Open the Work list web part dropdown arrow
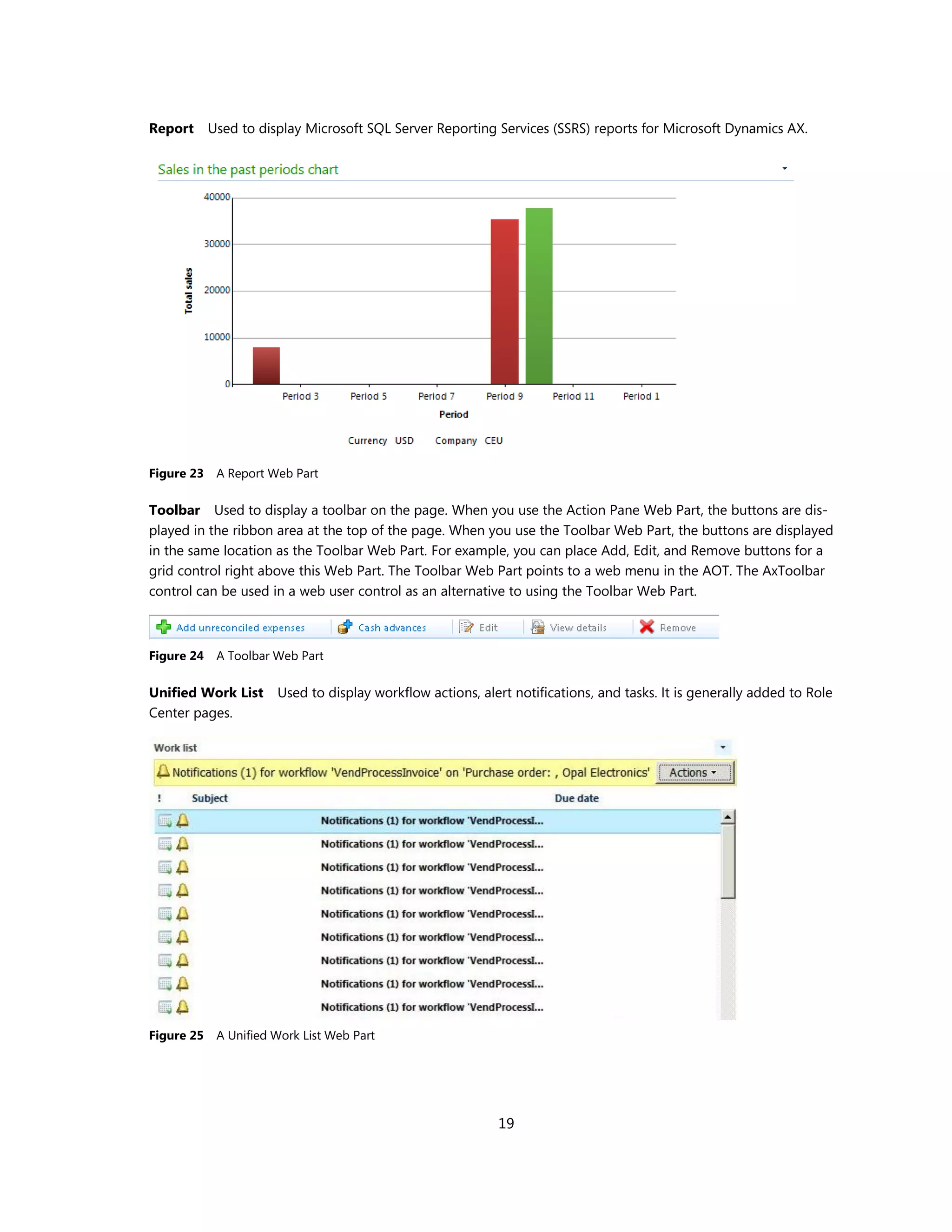Image resolution: width=952 pixels, height=1232 pixels. click(x=723, y=748)
